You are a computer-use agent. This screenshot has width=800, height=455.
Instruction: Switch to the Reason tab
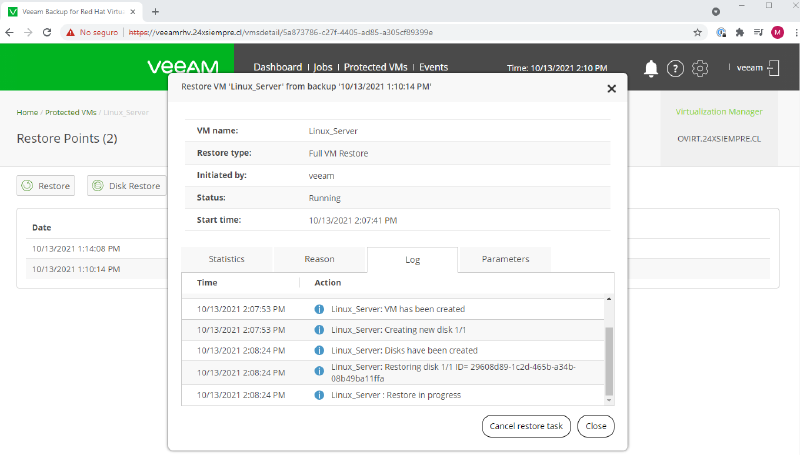click(x=319, y=259)
